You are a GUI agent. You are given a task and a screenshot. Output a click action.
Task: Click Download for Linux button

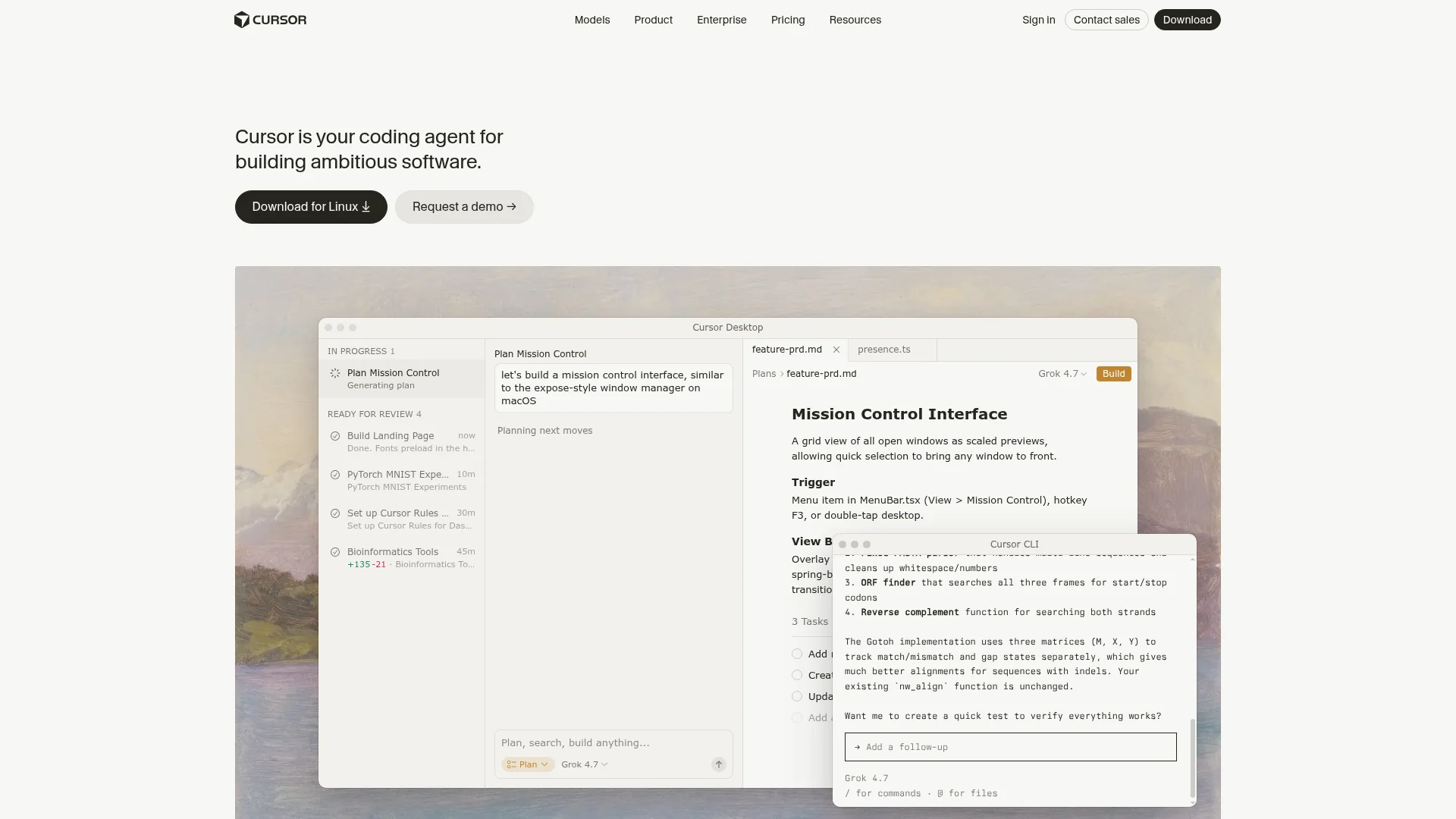coord(311,207)
